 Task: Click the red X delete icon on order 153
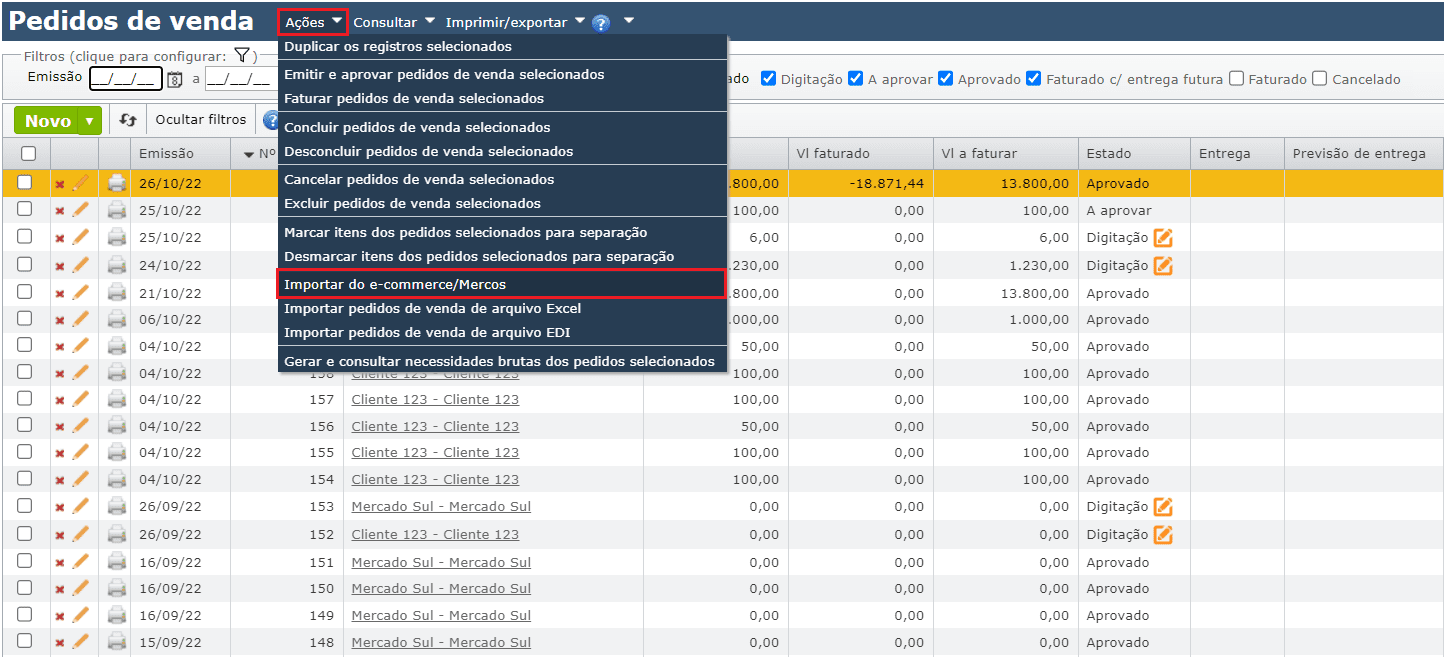pyautogui.click(x=59, y=507)
